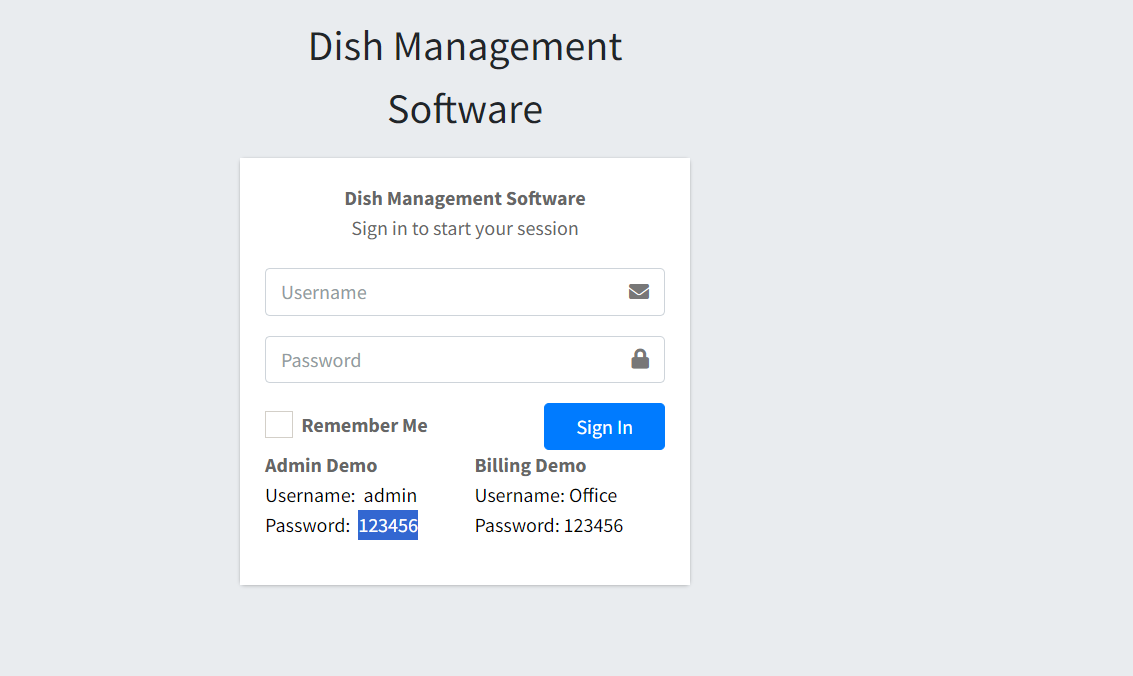This screenshot has height=676, width=1133.
Task: Click the Sign In button
Action: click(604, 426)
